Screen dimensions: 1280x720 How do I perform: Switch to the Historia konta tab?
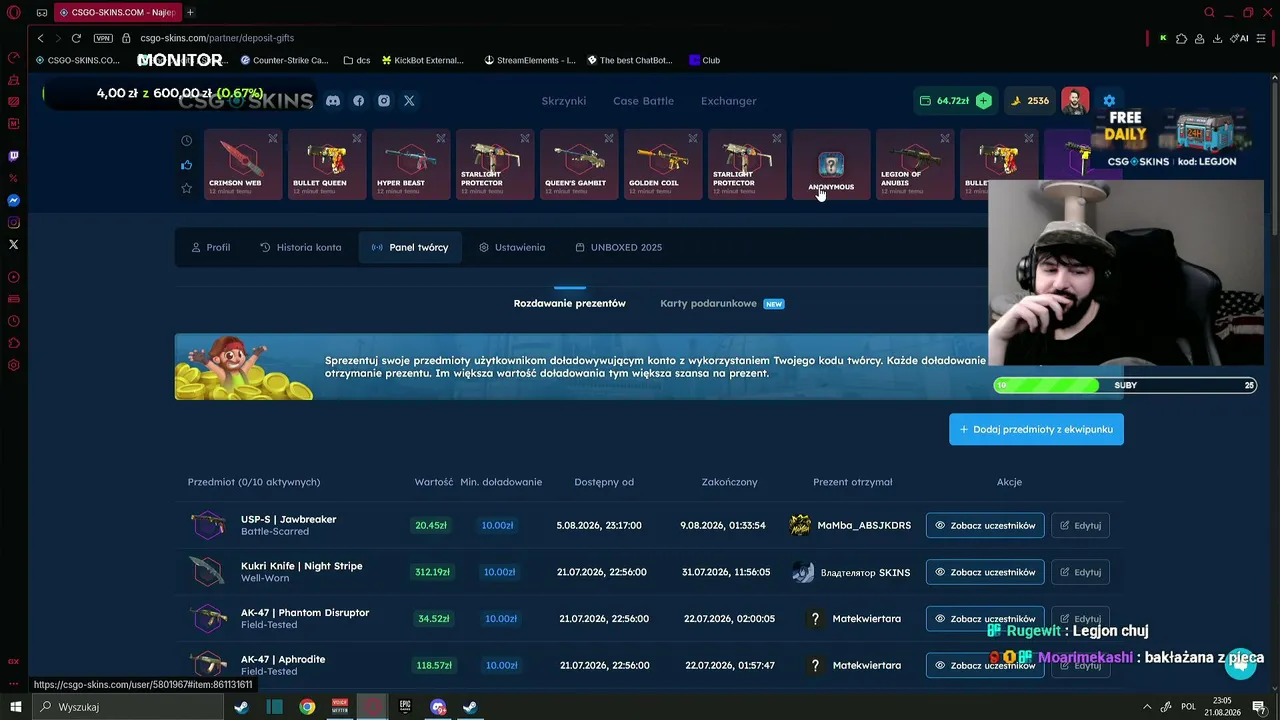click(300, 247)
